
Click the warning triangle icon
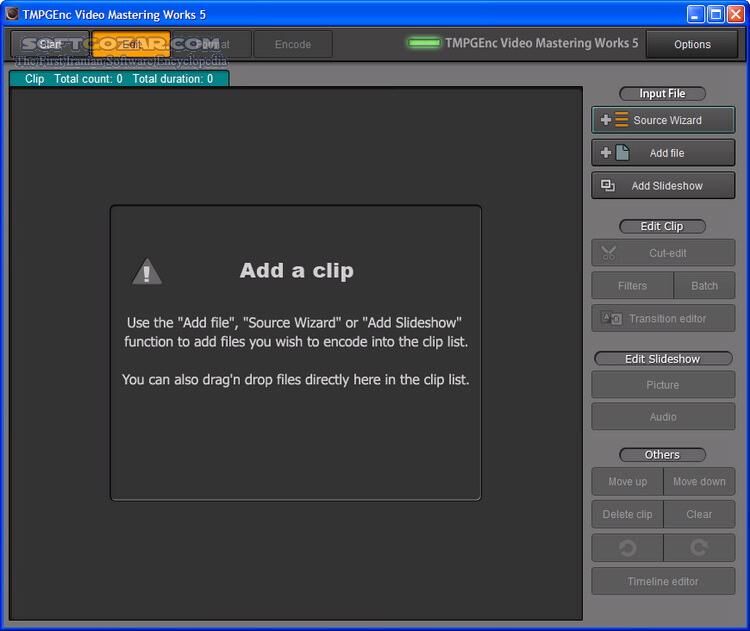pyautogui.click(x=147, y=272)
